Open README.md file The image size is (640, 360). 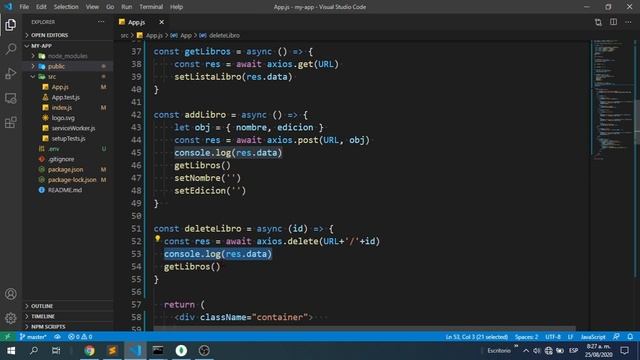click(x=68, y=190)
